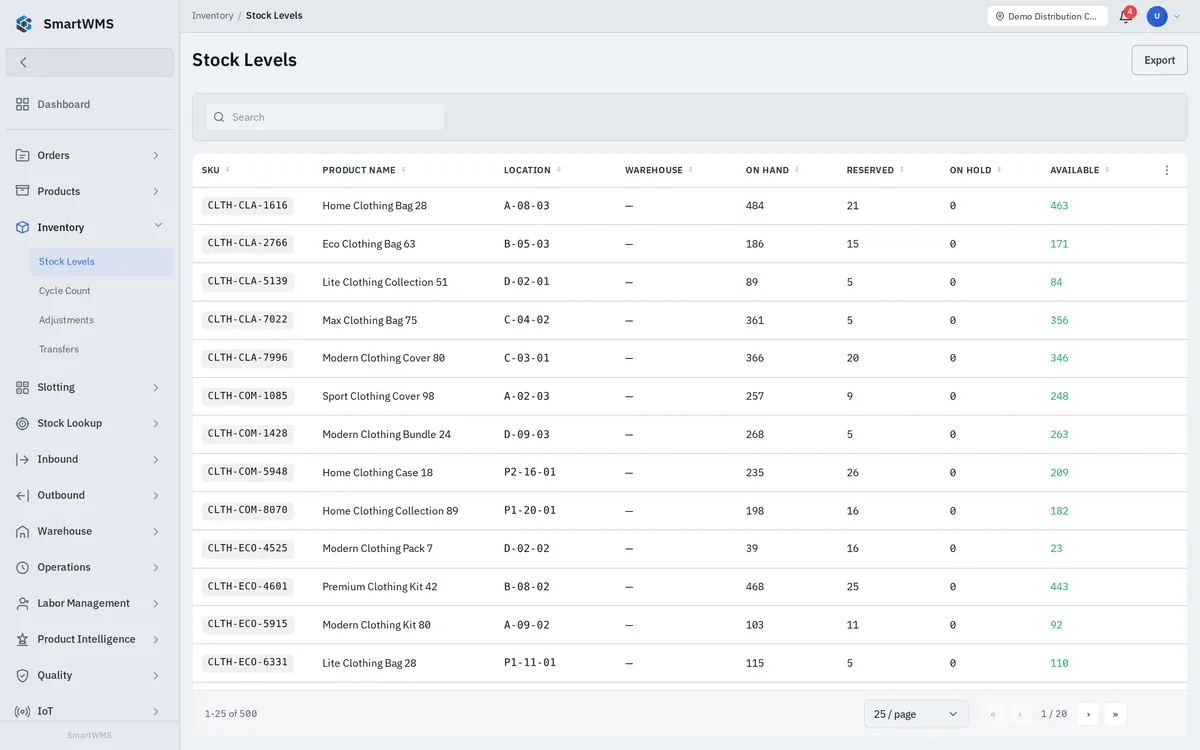Collapse the Inventory menu chevron
The image size is (1200, 750).
(x=158, y=226)
